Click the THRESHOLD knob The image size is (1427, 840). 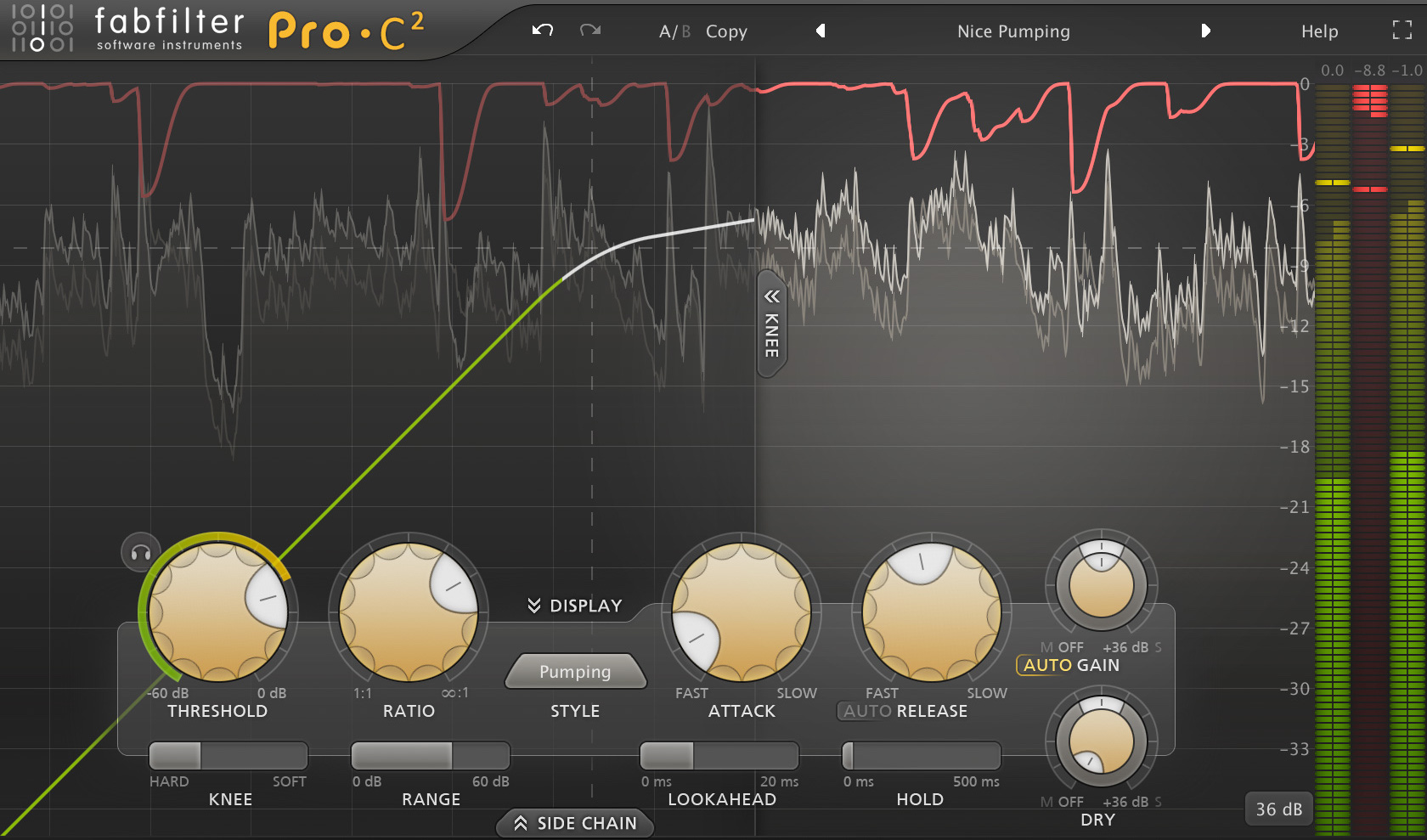pos(218,612)
